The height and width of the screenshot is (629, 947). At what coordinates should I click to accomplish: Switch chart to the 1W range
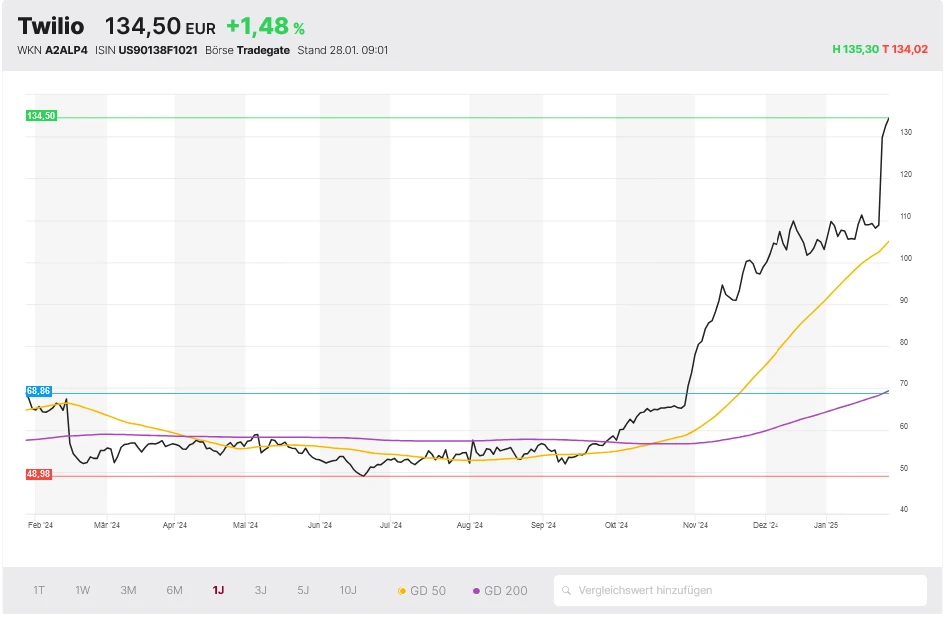click(83, 590)
